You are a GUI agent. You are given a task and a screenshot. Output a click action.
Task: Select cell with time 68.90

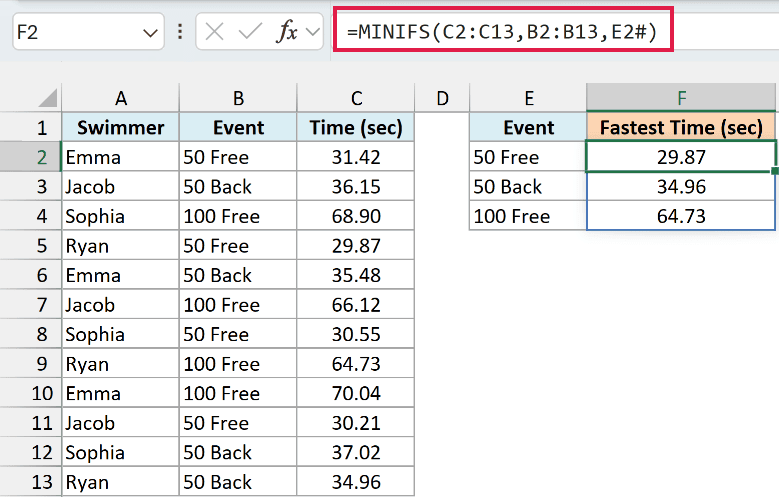[356, 216]
